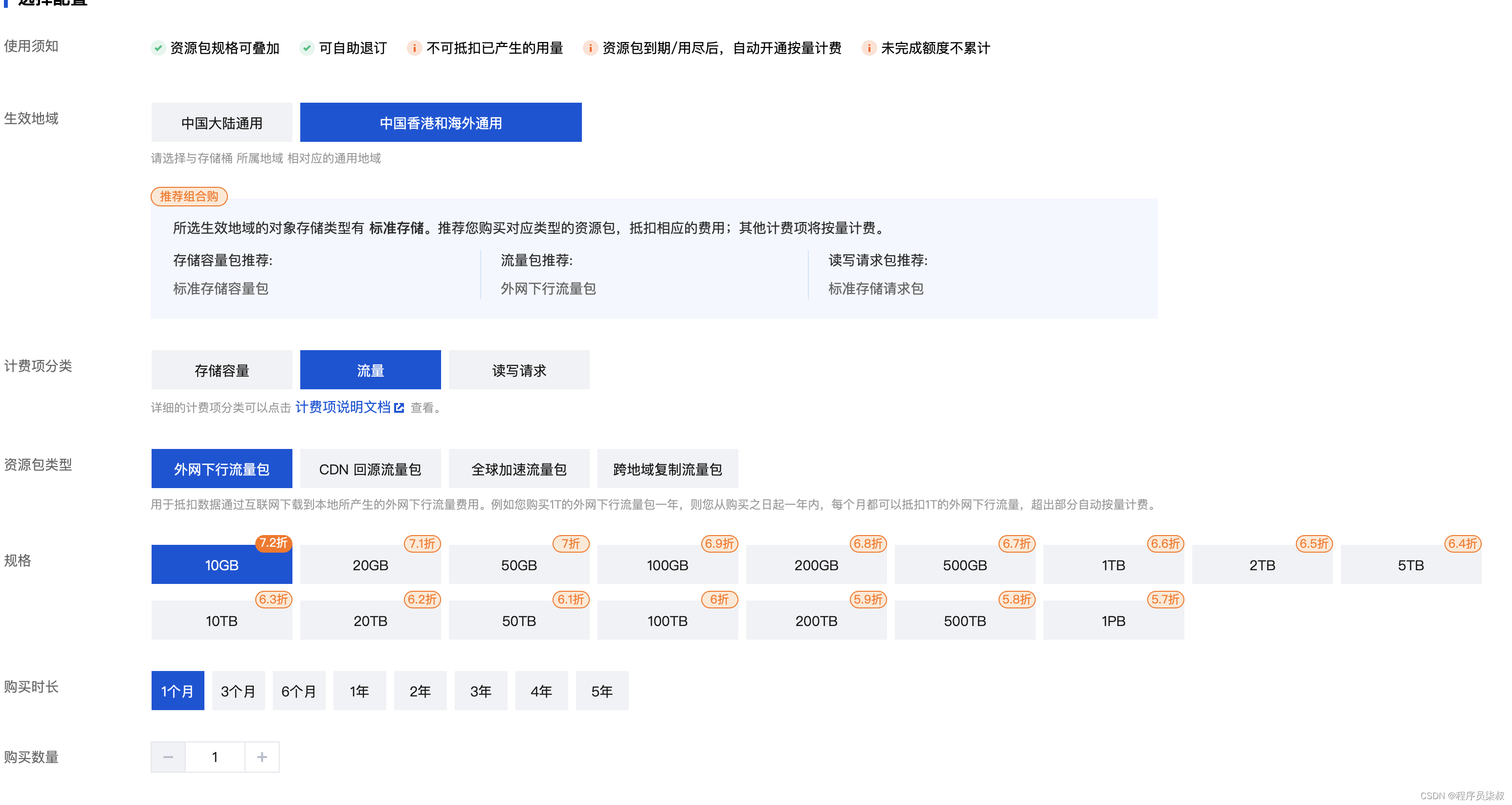Image resolution: width=1512 pixels, height=805 pixels.
Task: Pick the 100TB specification with 6折 badge
Action: click(x=667, y=620)
